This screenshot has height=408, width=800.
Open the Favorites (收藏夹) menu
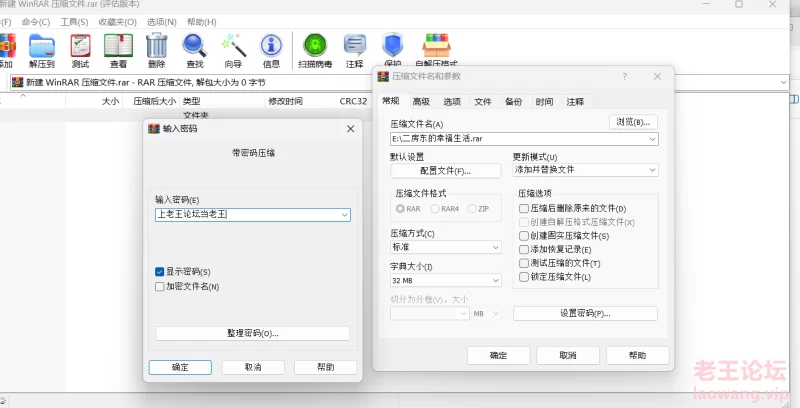pyautogui.click(x=118, y=22)
